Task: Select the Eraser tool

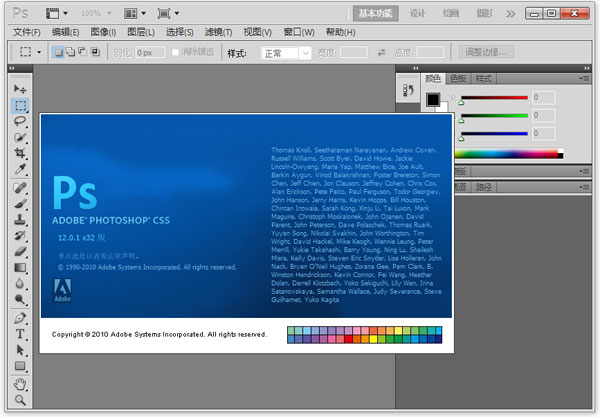Action: [20, 252]
